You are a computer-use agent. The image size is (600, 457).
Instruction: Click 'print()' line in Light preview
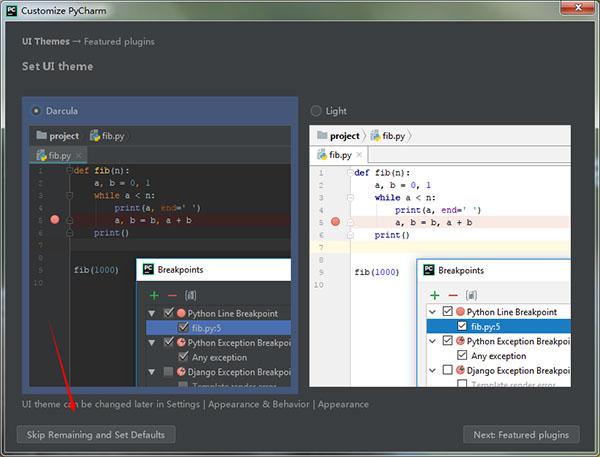coord(392,235)
